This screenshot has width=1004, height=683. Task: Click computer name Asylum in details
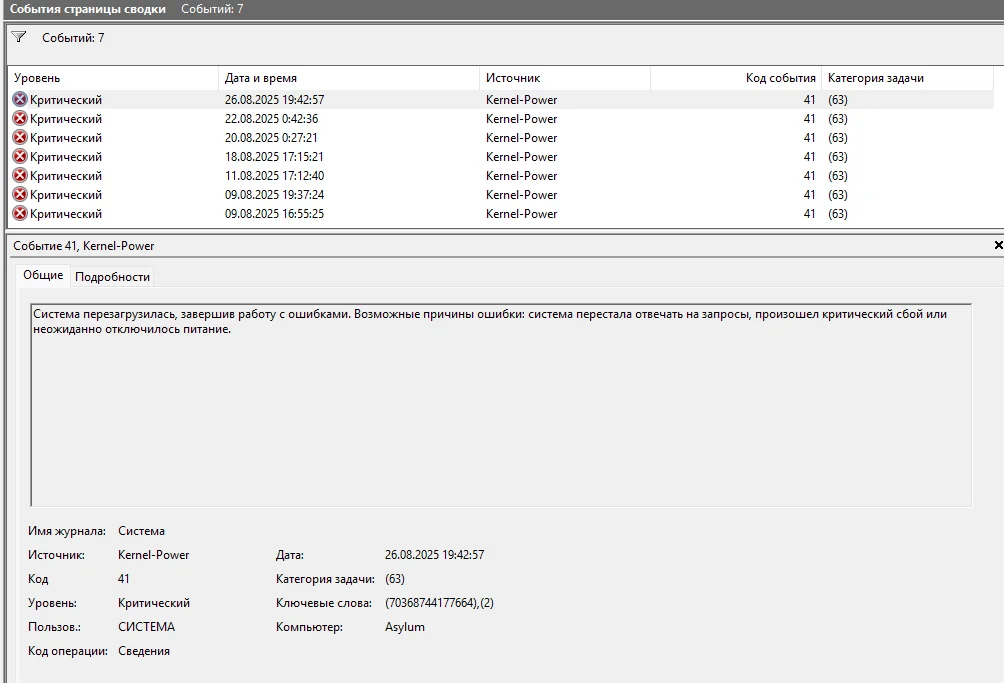click(405, 627)
